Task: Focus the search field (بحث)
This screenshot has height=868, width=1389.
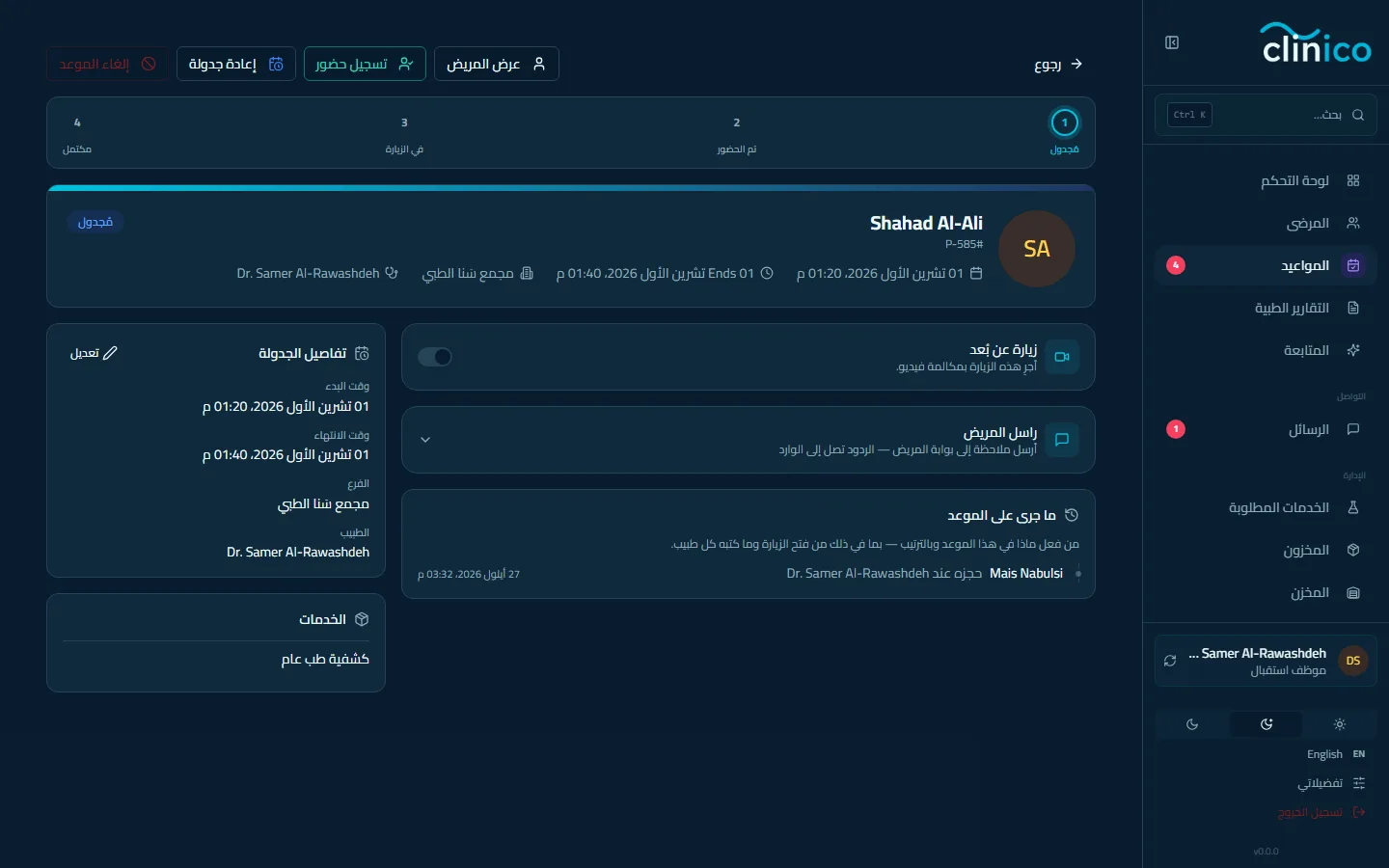Action: coord(1266,115)
